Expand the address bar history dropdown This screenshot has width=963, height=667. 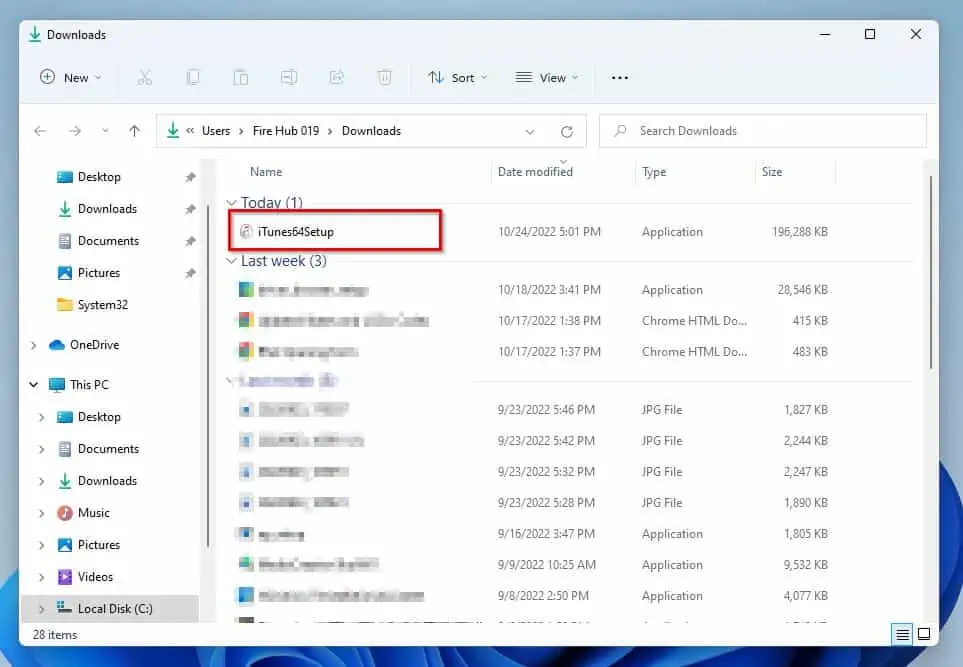point(529,131)
